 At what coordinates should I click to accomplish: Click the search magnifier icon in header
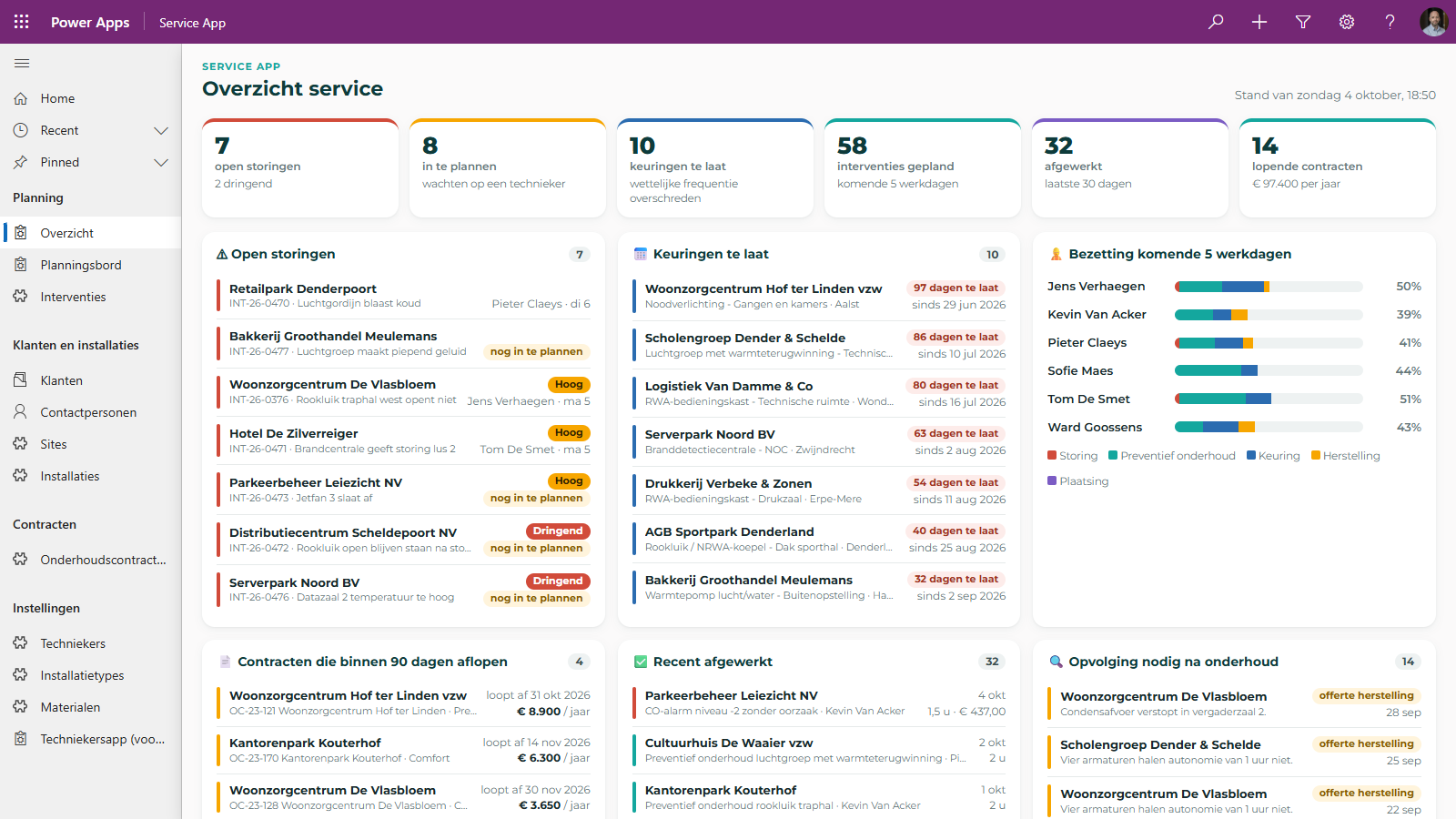tap(1216, 22)
